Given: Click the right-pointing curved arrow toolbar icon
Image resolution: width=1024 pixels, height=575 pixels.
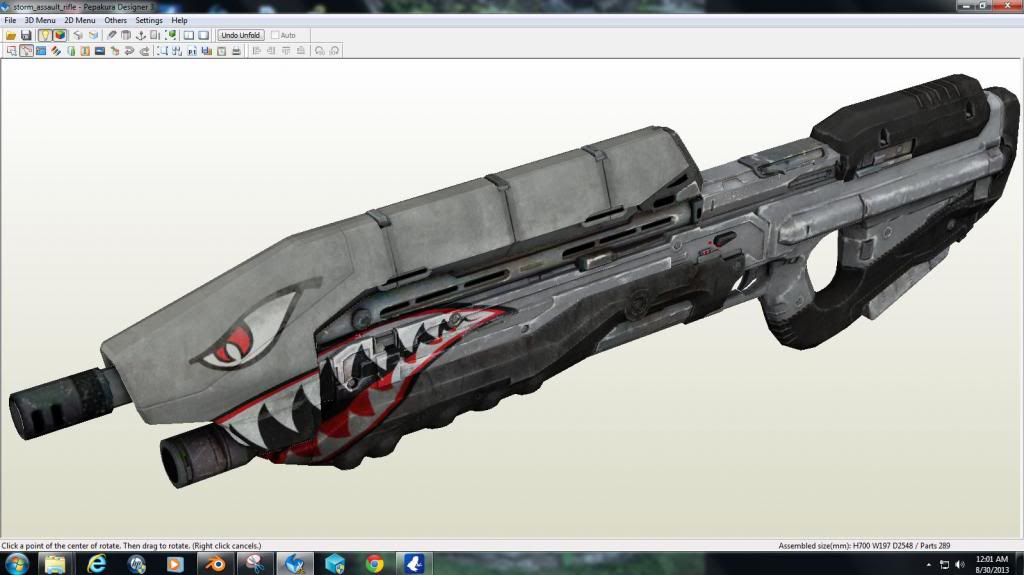Looking at the screenshot, I should tap(144, 51).
